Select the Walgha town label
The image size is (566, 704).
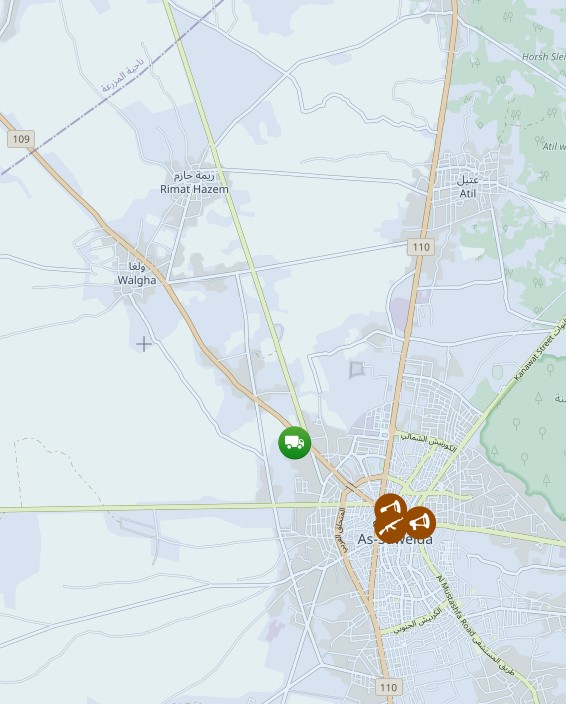(137, 274)
